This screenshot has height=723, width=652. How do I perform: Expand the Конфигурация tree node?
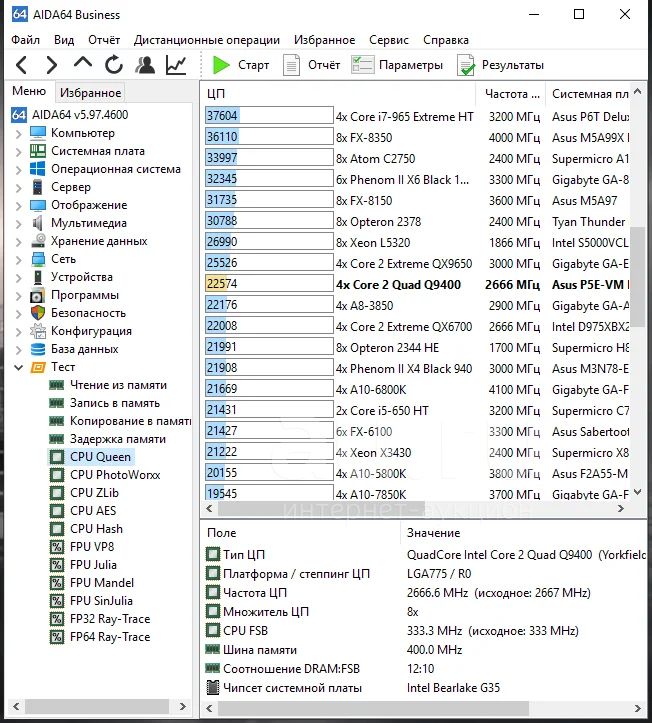coord(18,332)
